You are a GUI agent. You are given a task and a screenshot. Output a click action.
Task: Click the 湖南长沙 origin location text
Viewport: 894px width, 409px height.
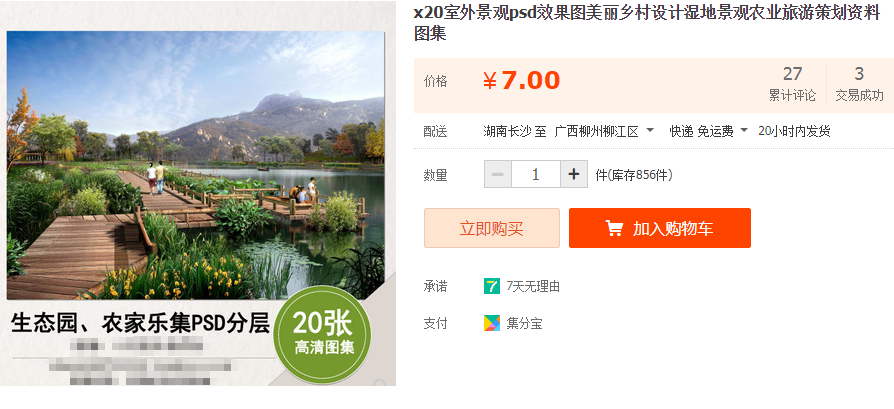507,132
